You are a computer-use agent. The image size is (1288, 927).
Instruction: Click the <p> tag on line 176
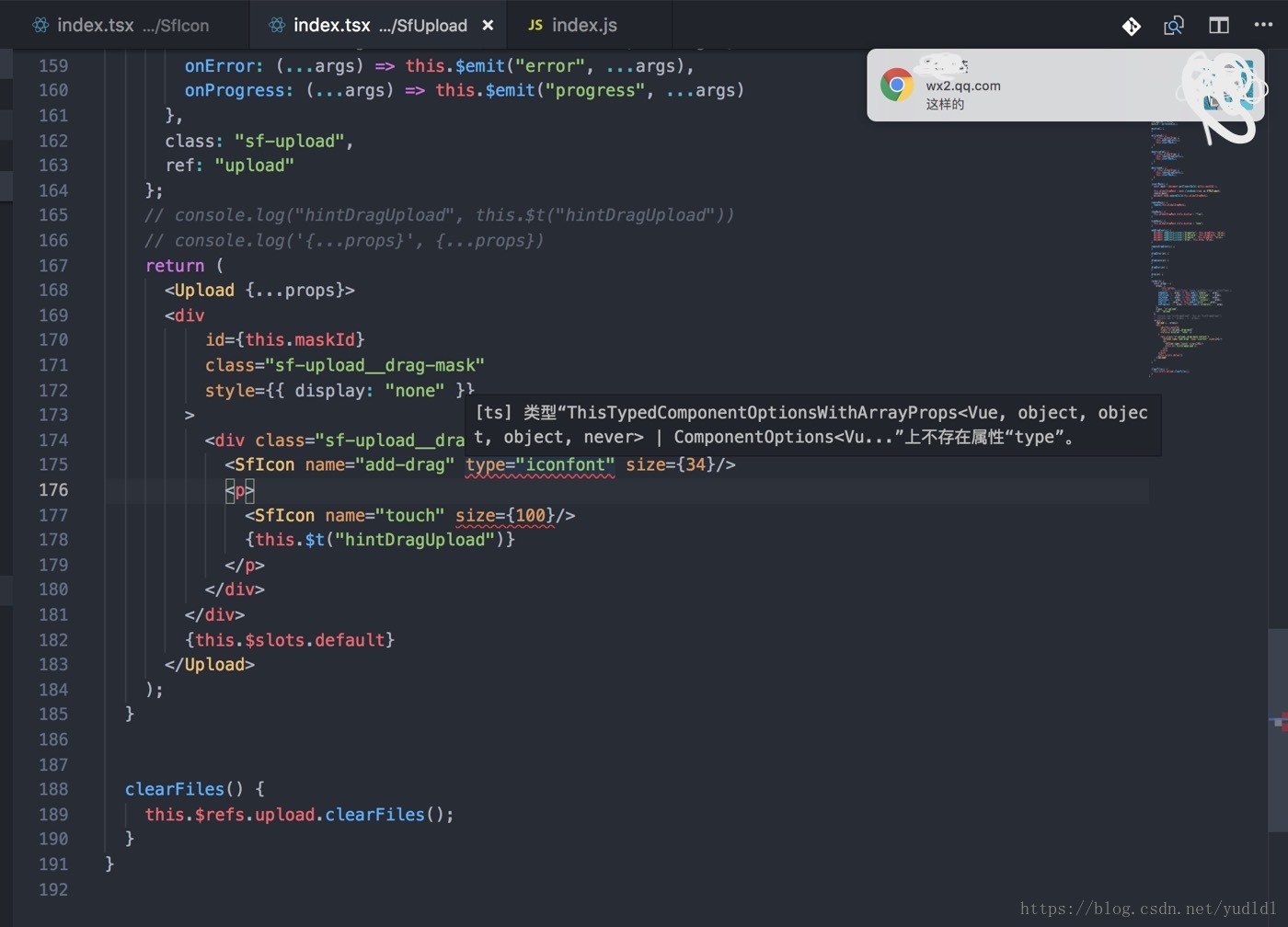coord(239,490)
